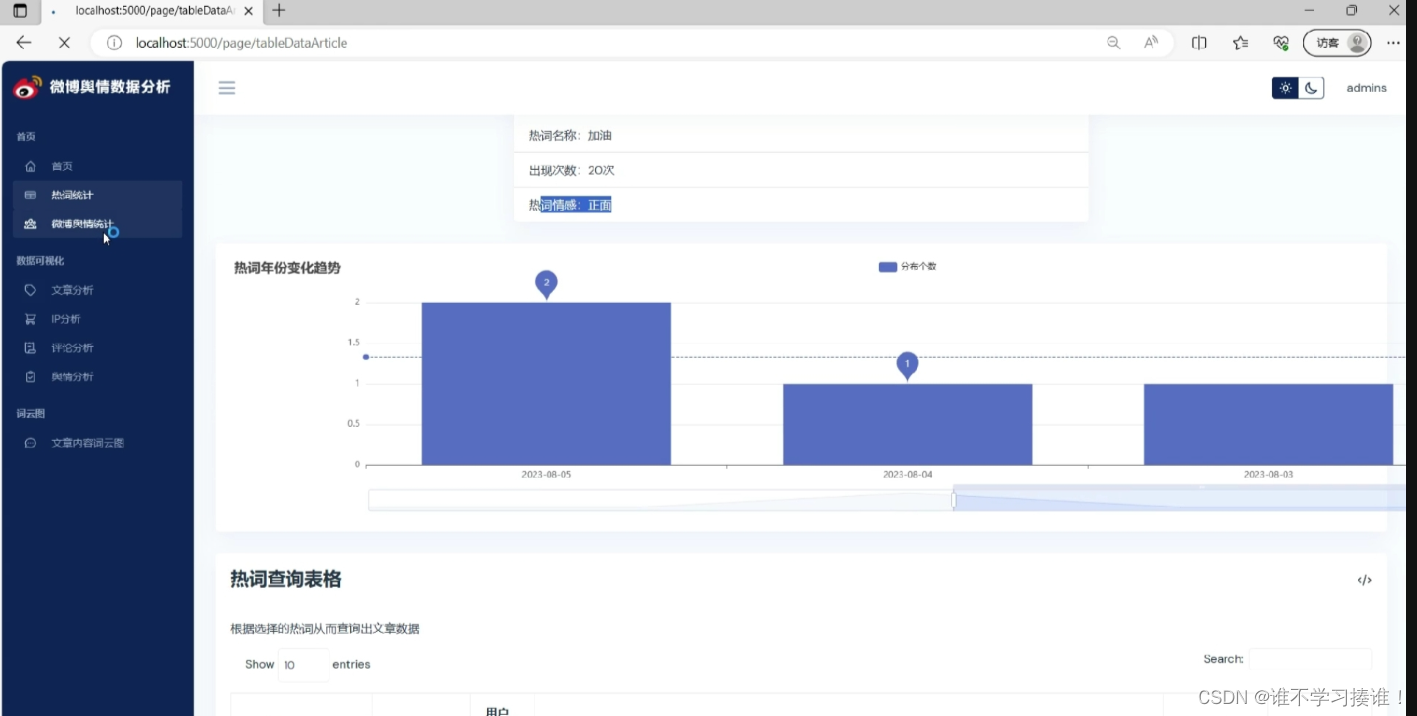1417x716 pixels.
Task: Open 首页 home item in sidebar
Action: [62, 166]
